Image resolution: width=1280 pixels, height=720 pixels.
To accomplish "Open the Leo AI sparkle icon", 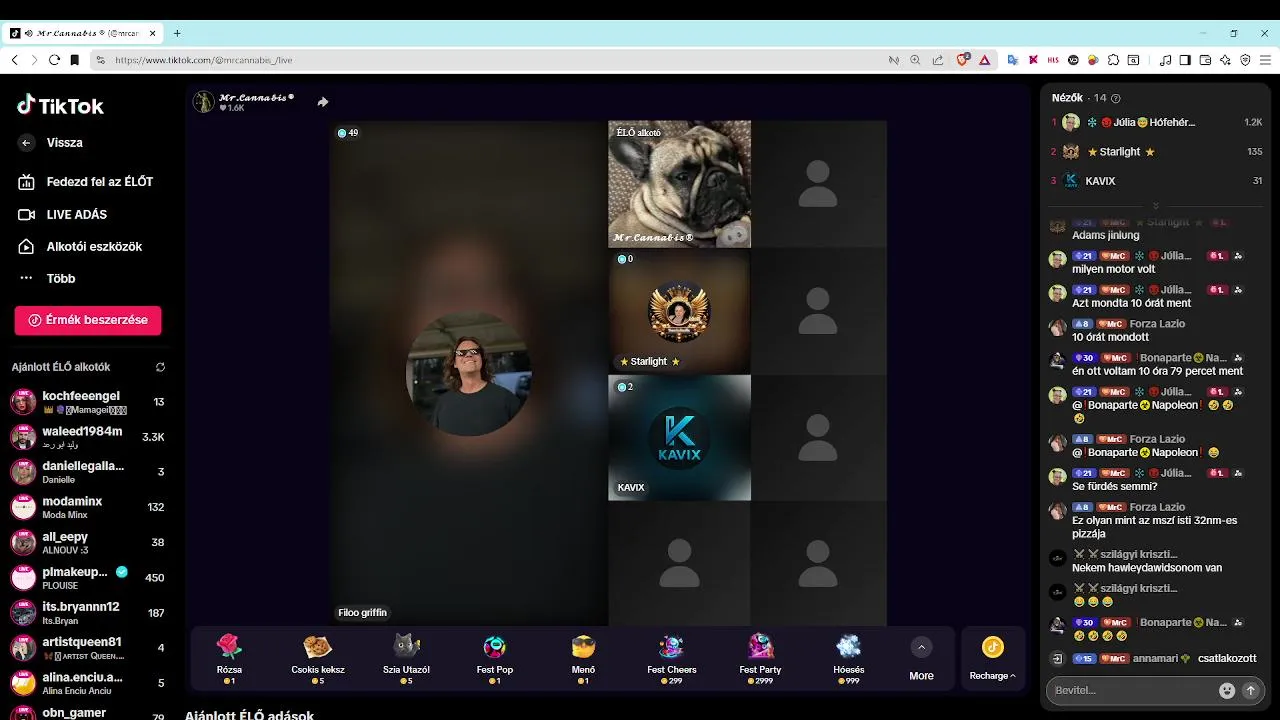I will tap(1225, 60).
